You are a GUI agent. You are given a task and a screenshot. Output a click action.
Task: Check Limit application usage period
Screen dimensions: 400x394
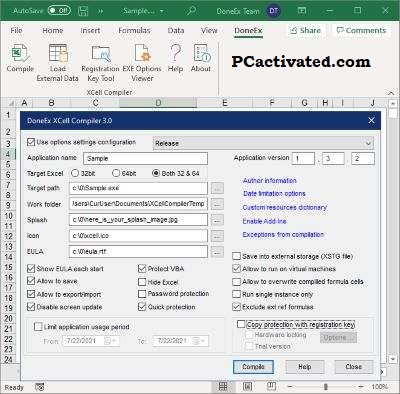point(38,327)
